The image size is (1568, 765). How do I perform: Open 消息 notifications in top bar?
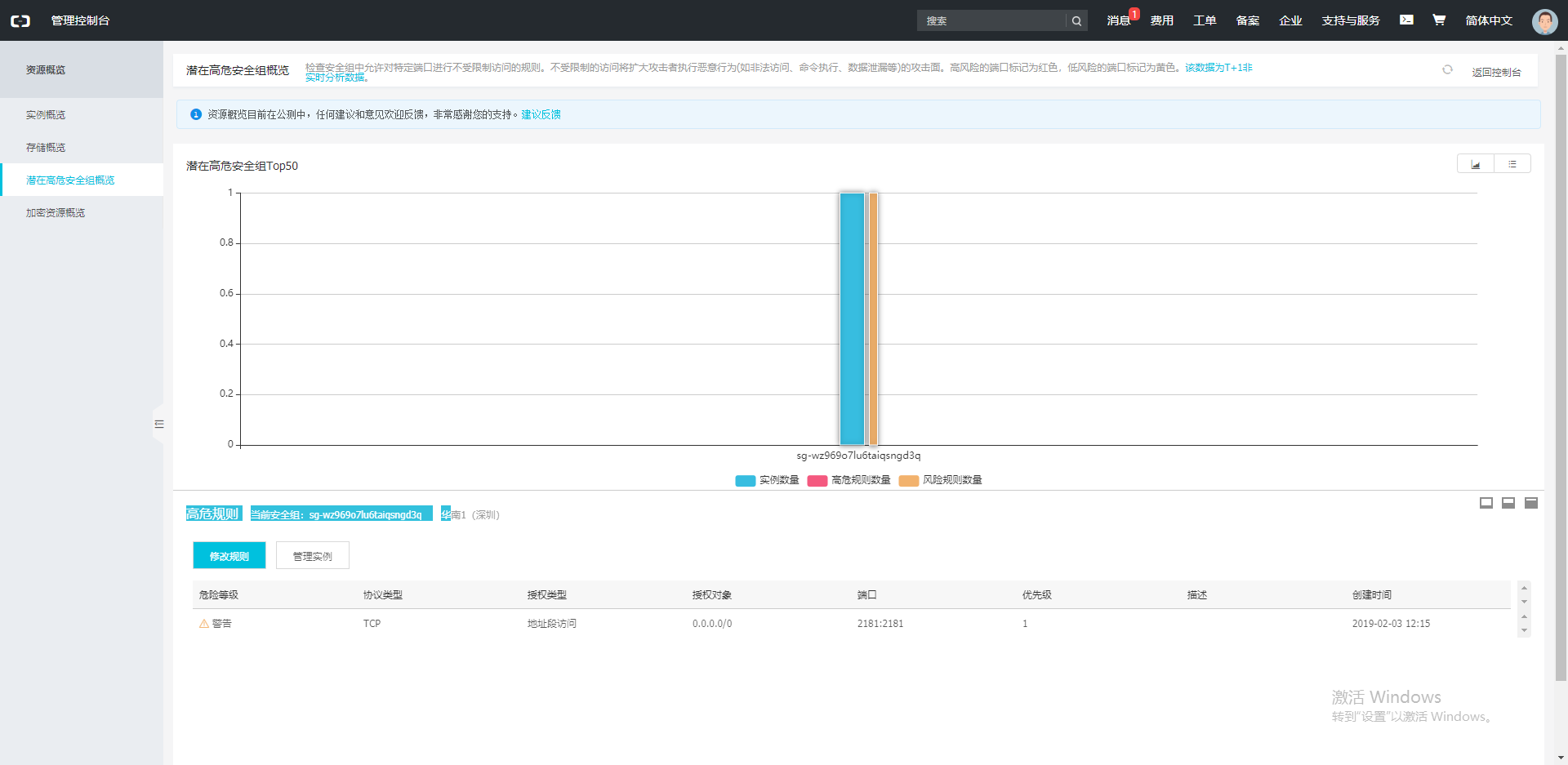(1119, 20)
